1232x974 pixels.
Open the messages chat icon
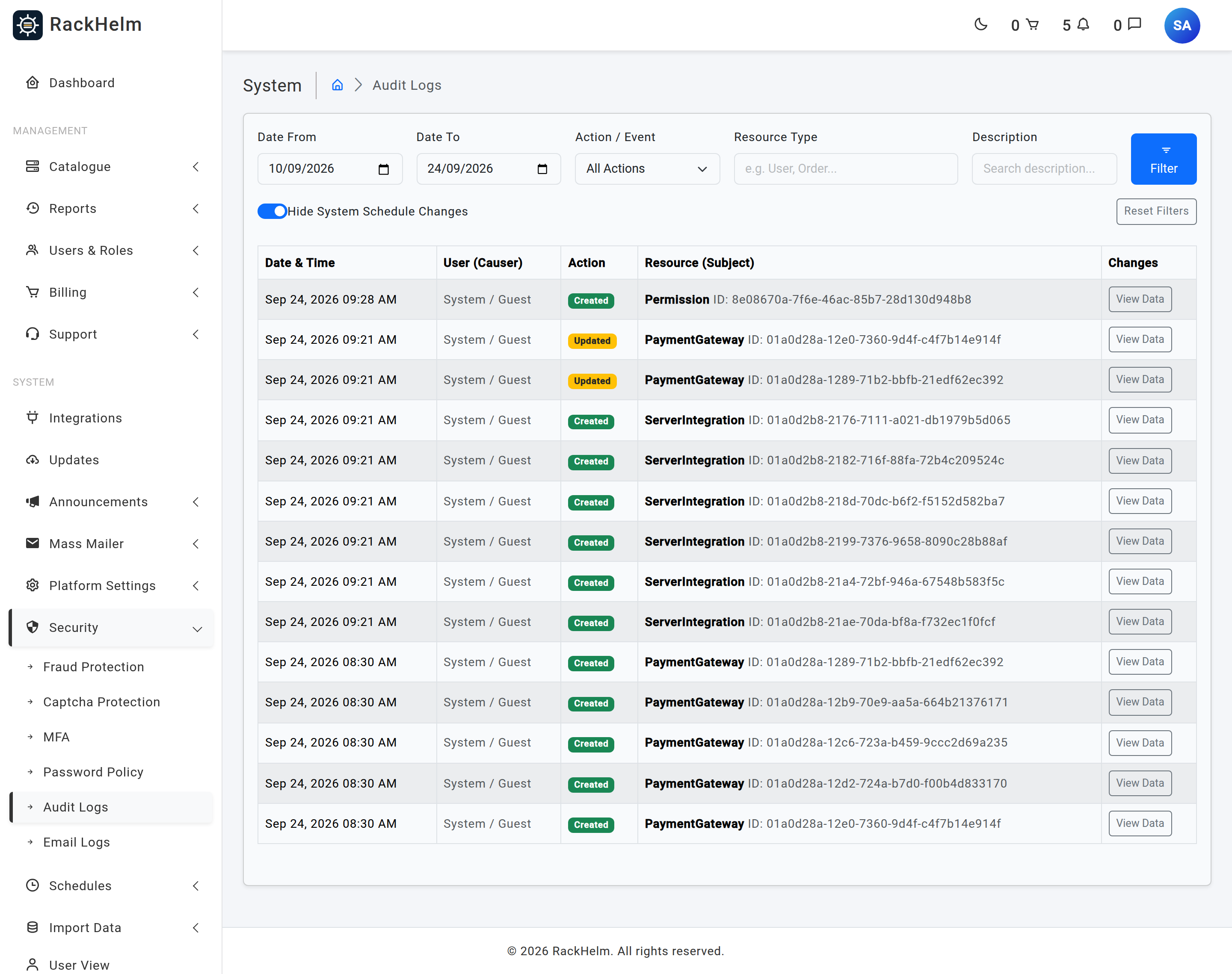click(x=1134, y=24)
